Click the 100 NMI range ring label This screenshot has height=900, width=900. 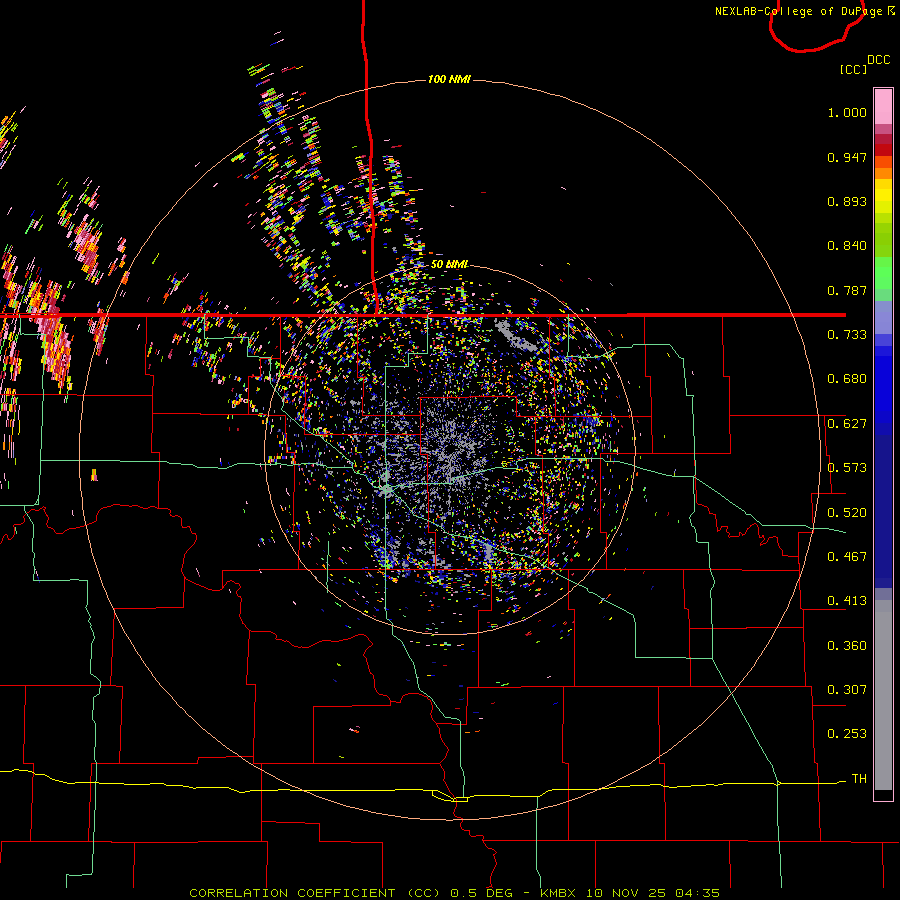coord(449,79)
